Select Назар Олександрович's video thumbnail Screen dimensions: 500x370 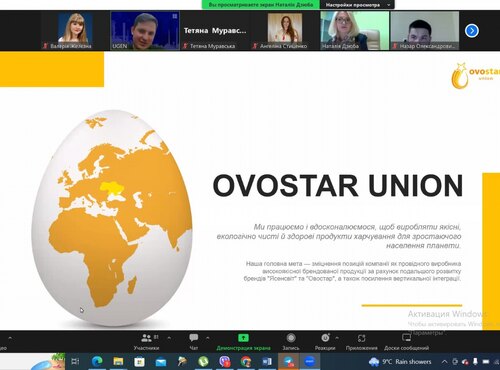(x=425, y=31)
